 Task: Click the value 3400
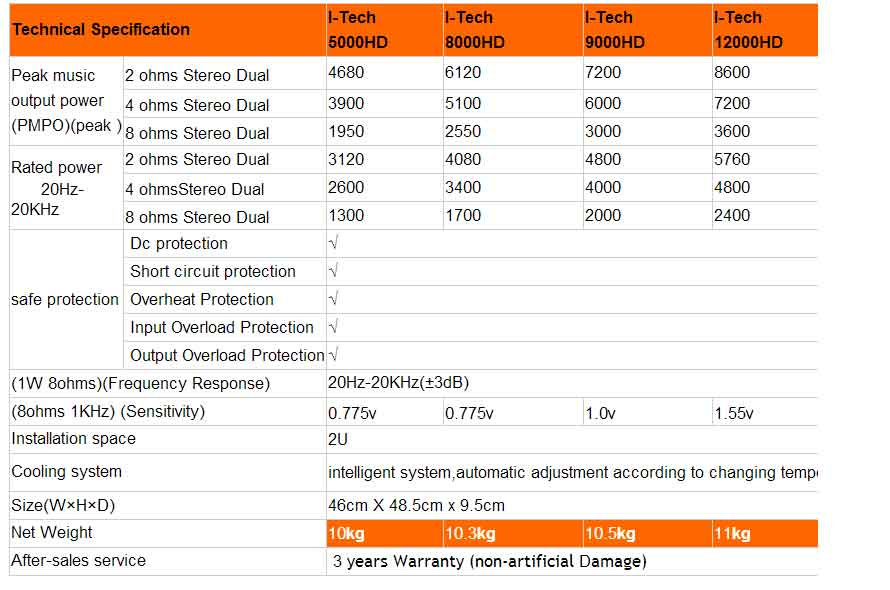point(463,187)
